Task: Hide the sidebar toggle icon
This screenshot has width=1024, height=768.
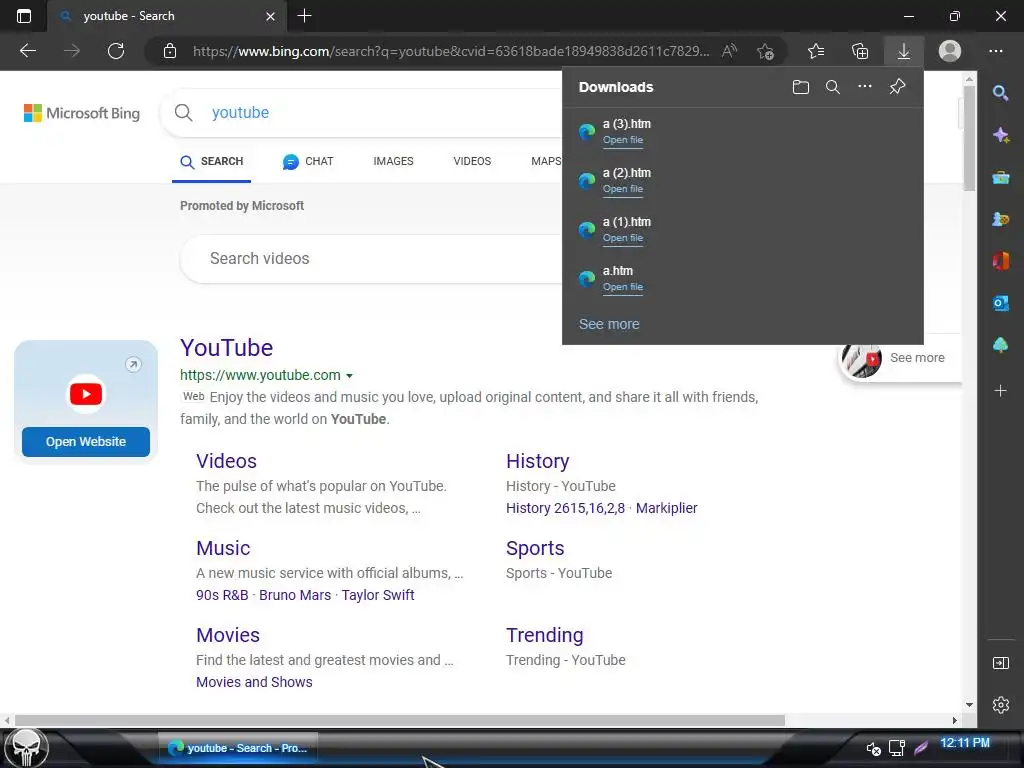Action: [x=1000, y=664]
